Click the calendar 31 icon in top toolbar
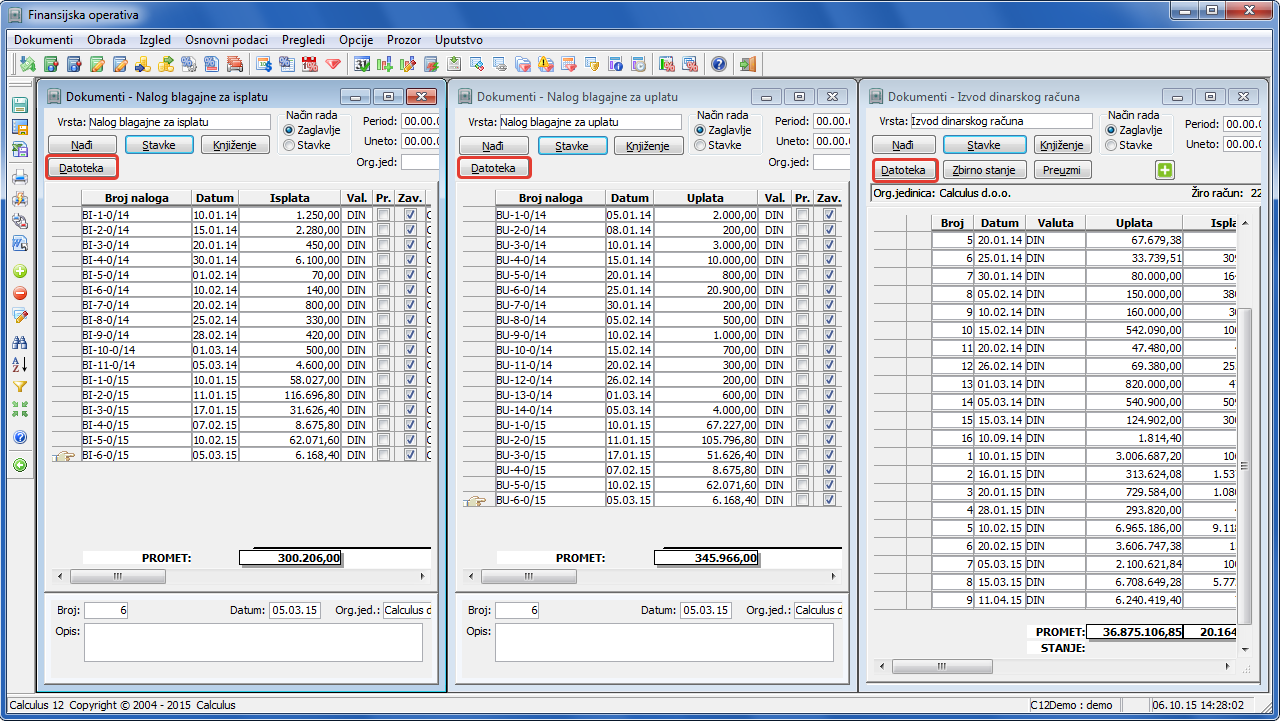Image resolution: width=1280 pixels, height=721 pixels. [361, 64]
